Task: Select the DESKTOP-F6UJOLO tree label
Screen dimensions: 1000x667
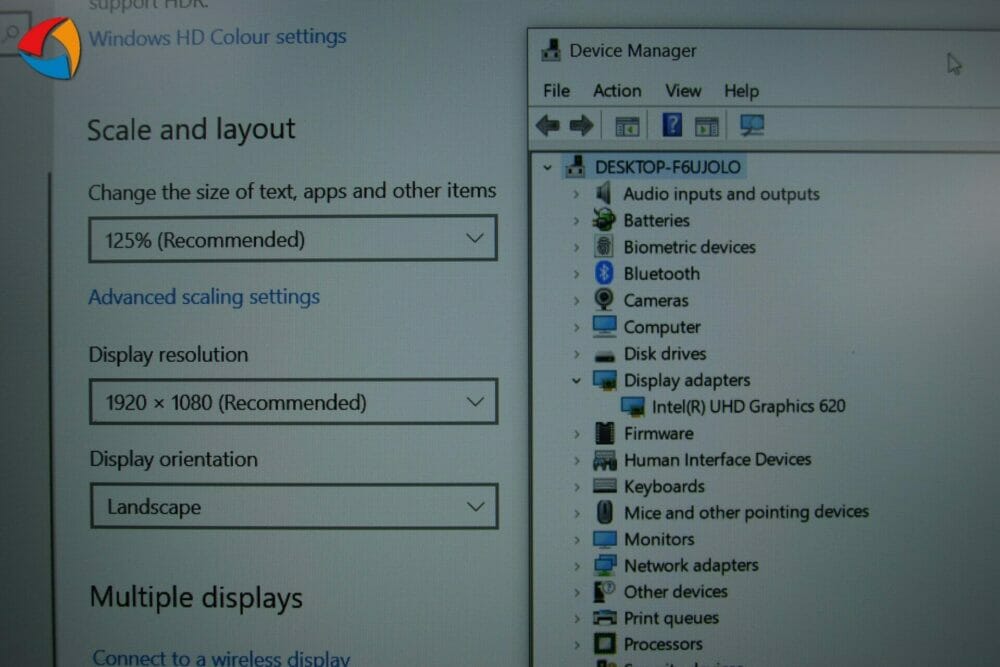Action: (x=668, y=167)
